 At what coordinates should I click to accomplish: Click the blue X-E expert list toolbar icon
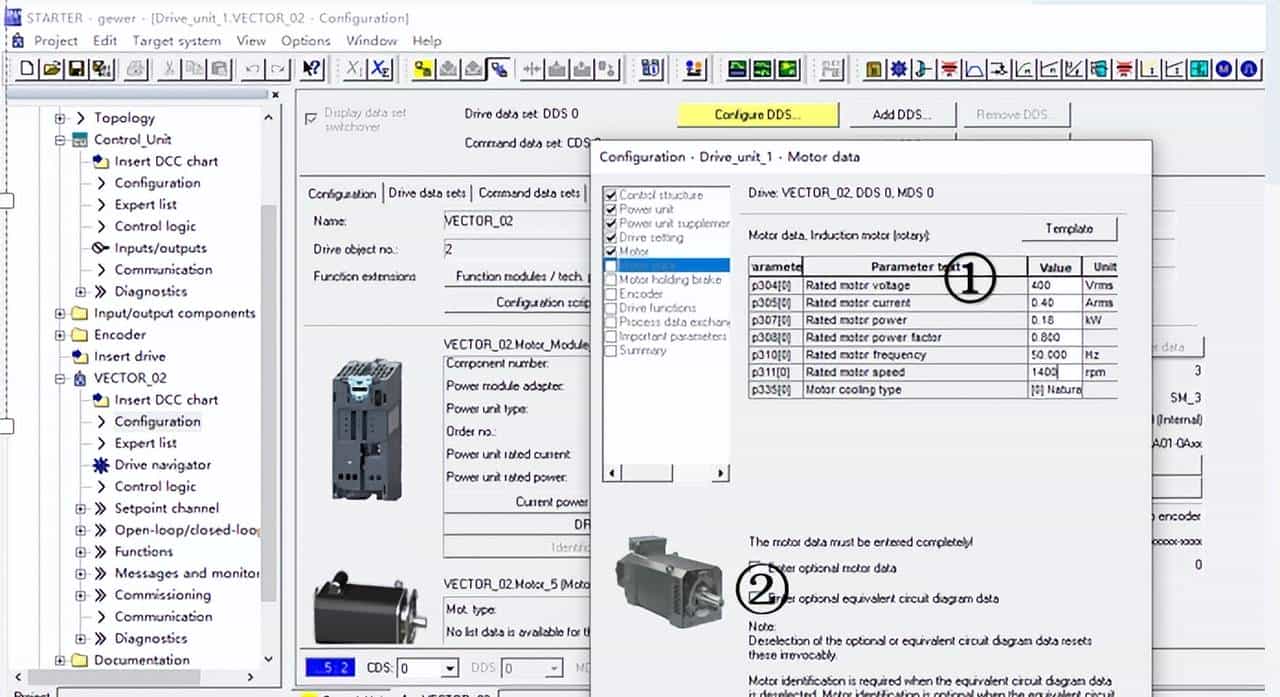[x=381, y=69]
